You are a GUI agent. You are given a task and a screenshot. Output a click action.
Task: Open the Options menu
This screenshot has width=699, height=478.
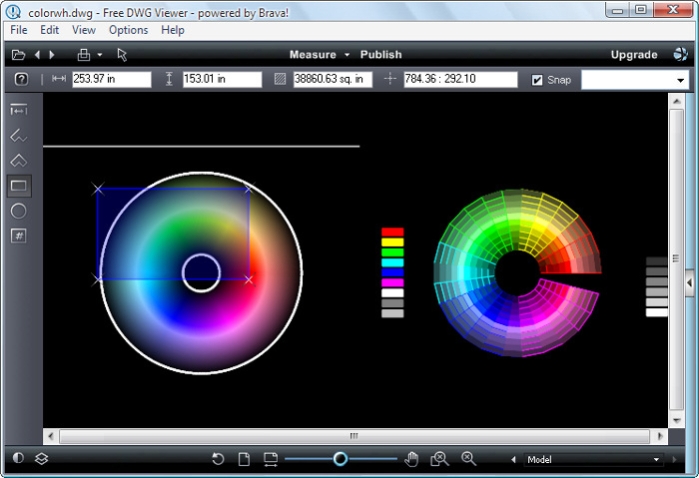point(128,30)
